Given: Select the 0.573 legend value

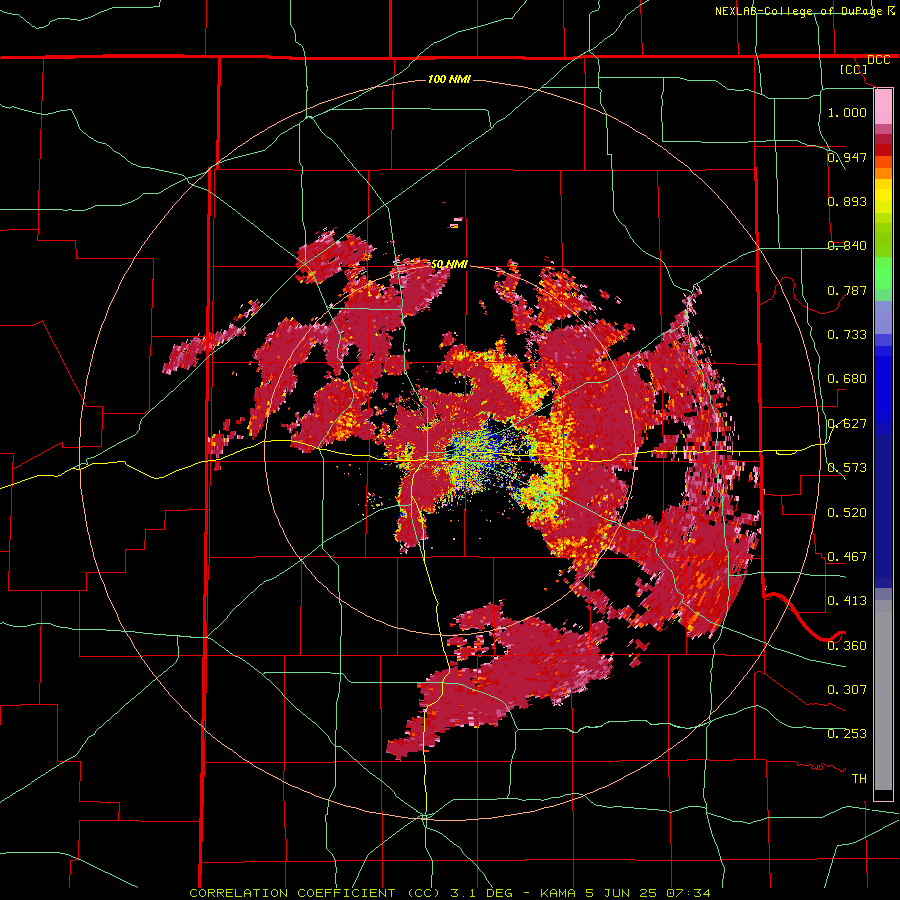Looking at the screenshot, I should pyautogui.click(x=847, y=467).
